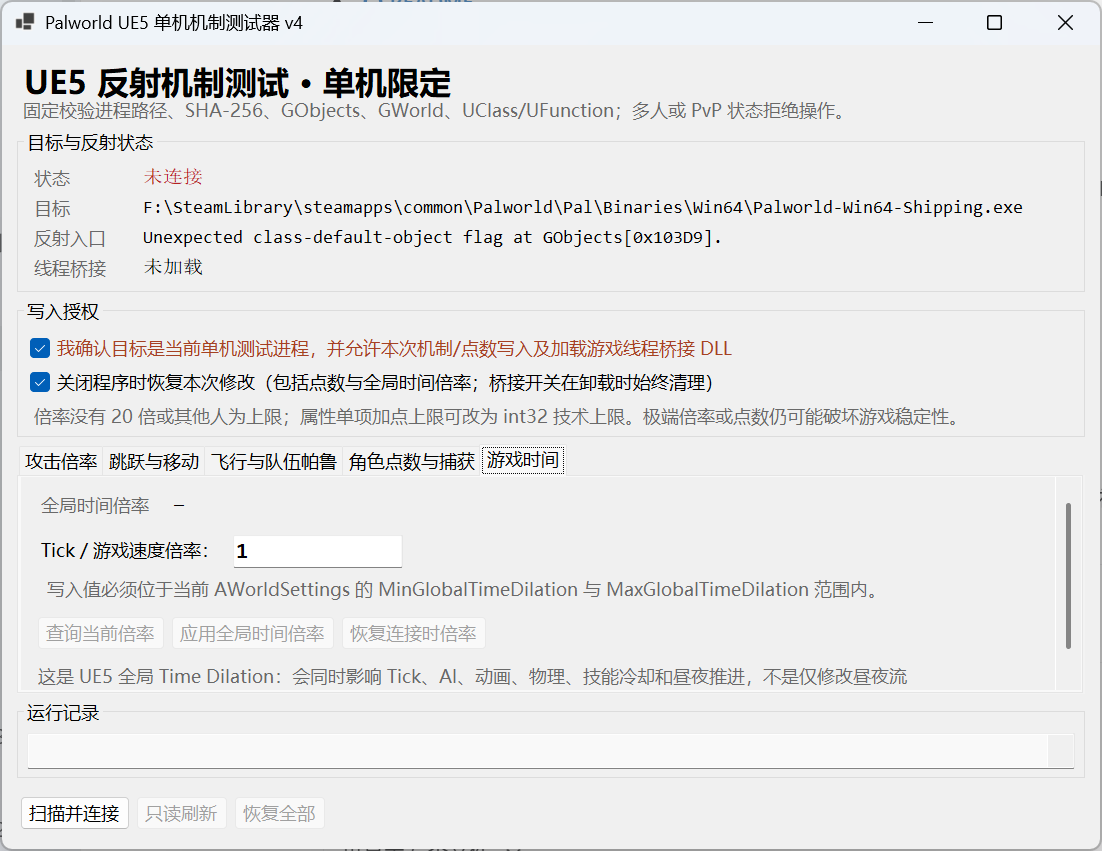Focus the Tick / 游戏速度倍率 input field

[x=318, y=552]
